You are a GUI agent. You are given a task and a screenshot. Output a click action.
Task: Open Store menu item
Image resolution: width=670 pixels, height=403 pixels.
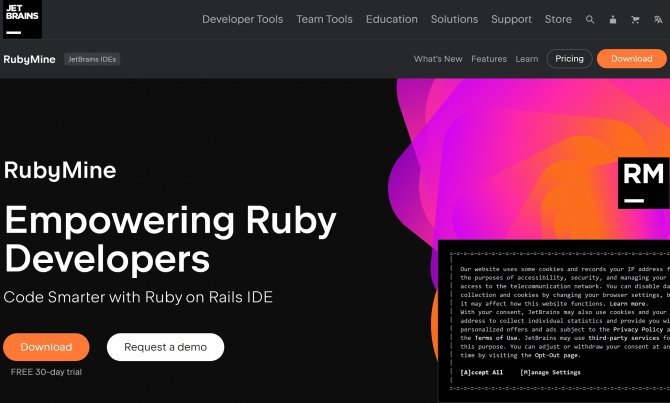click(558, 19)
